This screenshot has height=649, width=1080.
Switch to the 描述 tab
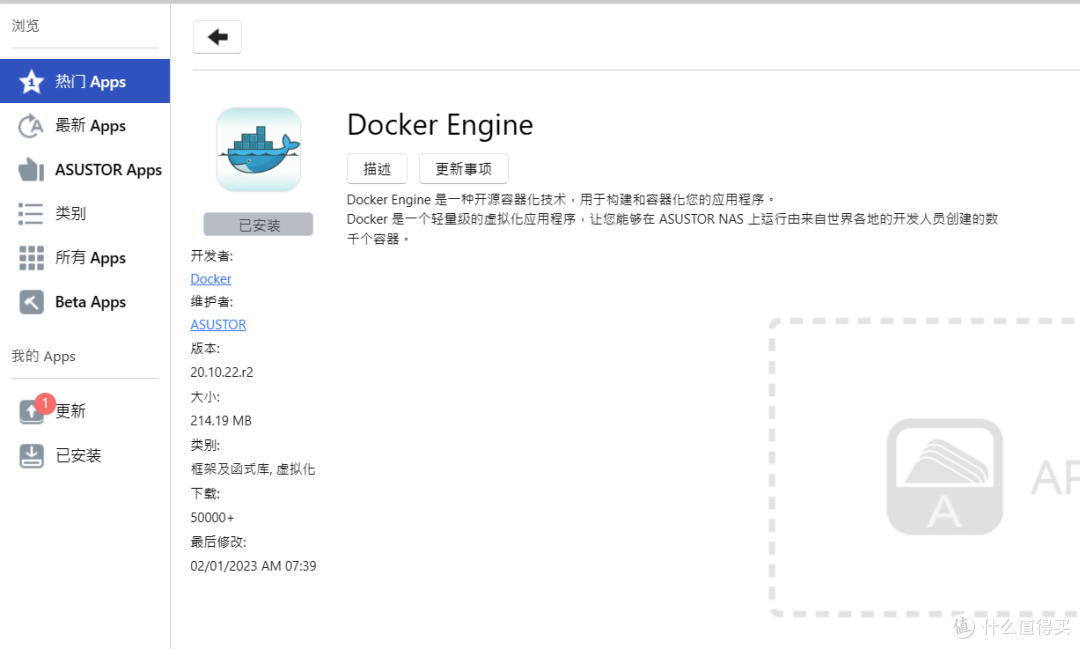tap(377, 169)
